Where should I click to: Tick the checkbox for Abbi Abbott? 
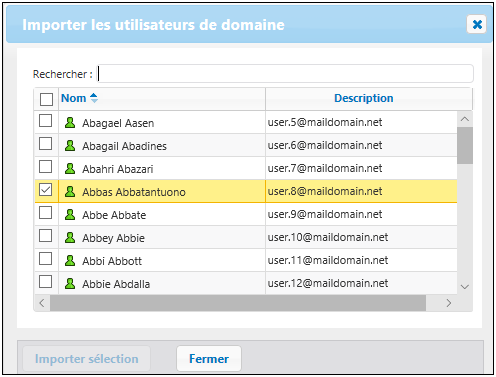click(45, 259)
